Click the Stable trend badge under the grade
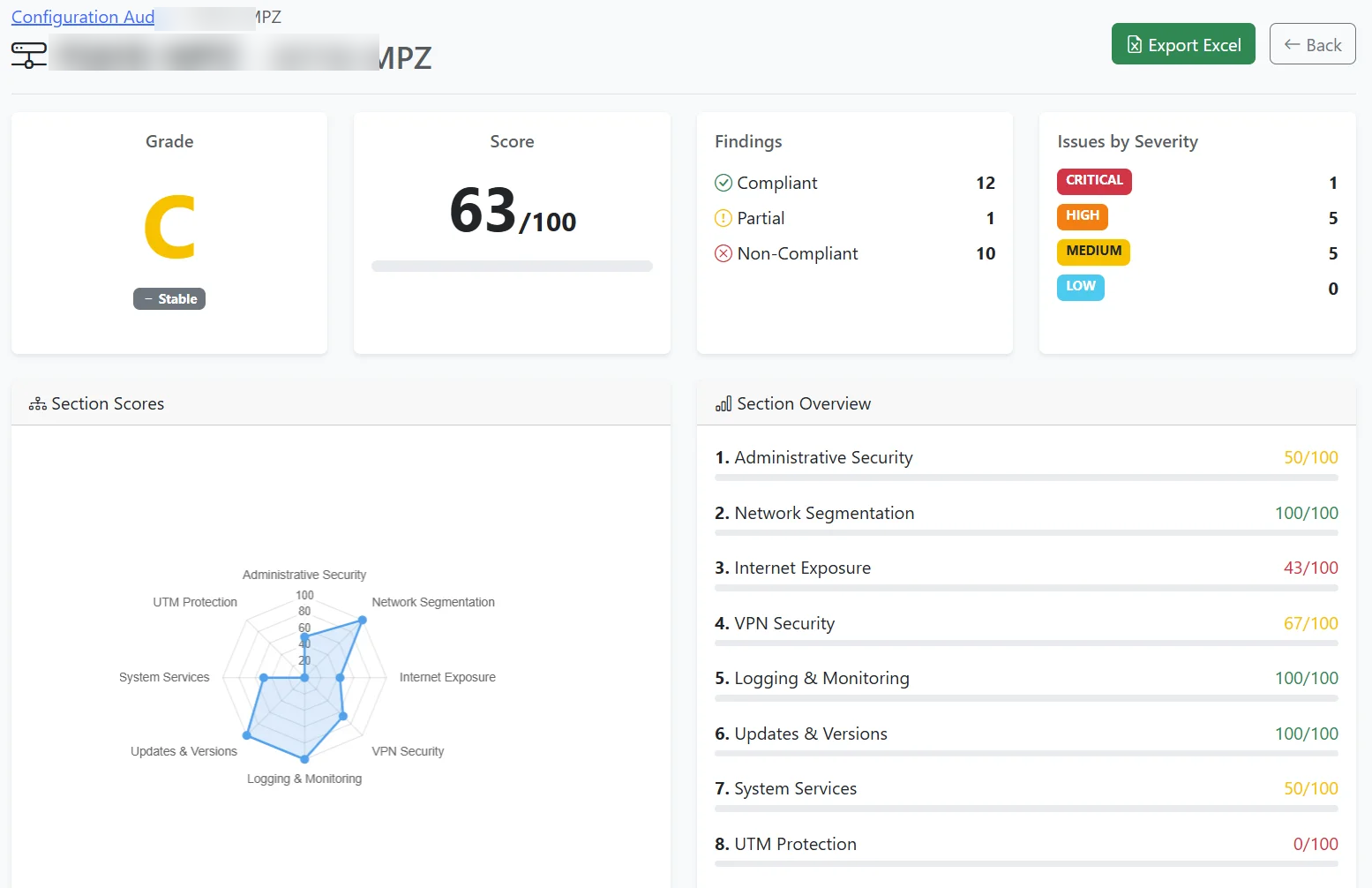1372x888 pixels. (x=169, y=298)
